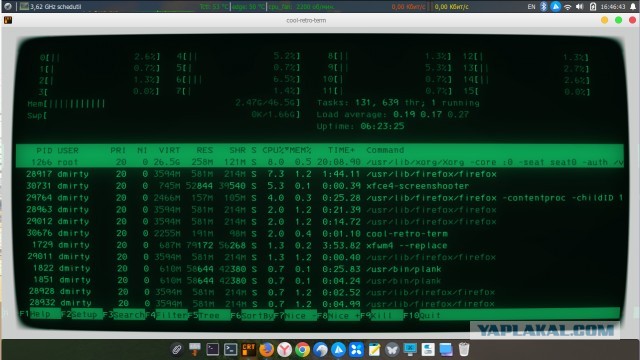Select process 1266 Xorg row
The width and height of the screenshot is (640, 360).
coord(320,162)
